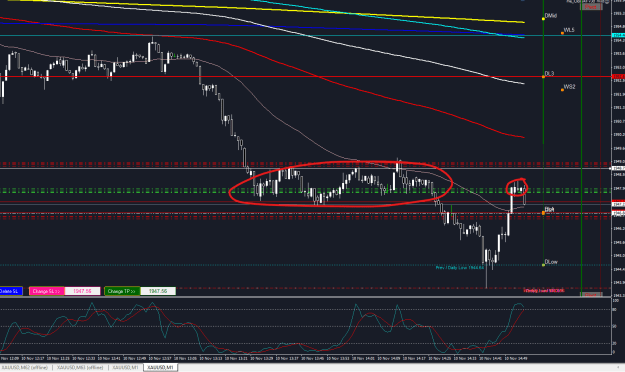Click the currently selected XAUUSD,M1 tab
The width and height of the screenshot is (625, 372).
click(160, 367)
